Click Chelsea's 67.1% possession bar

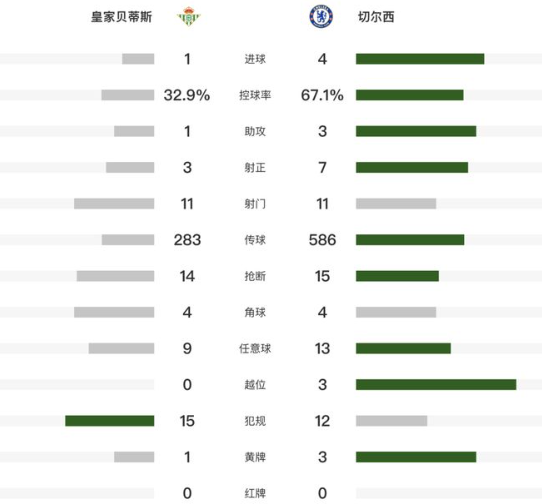(410, 95)
